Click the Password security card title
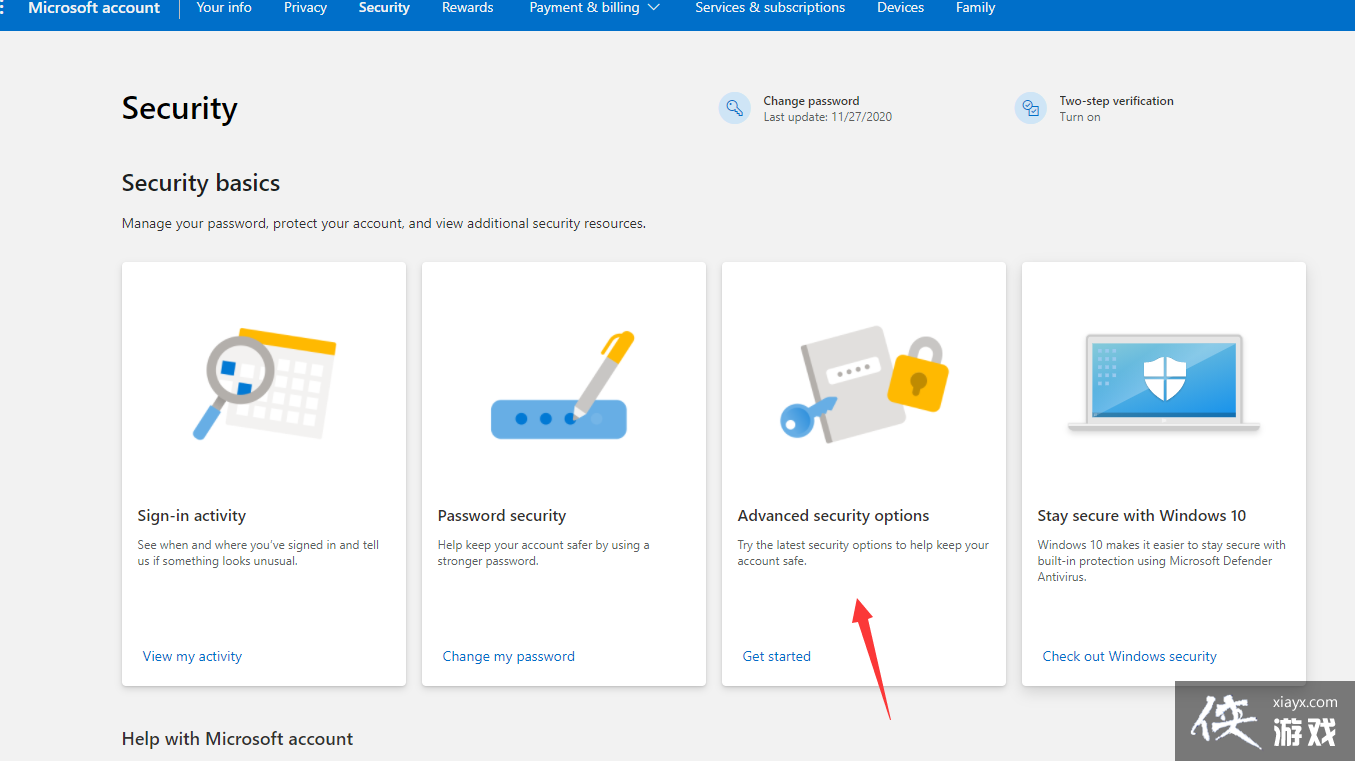1355x761 pixels. coord(501,516)
